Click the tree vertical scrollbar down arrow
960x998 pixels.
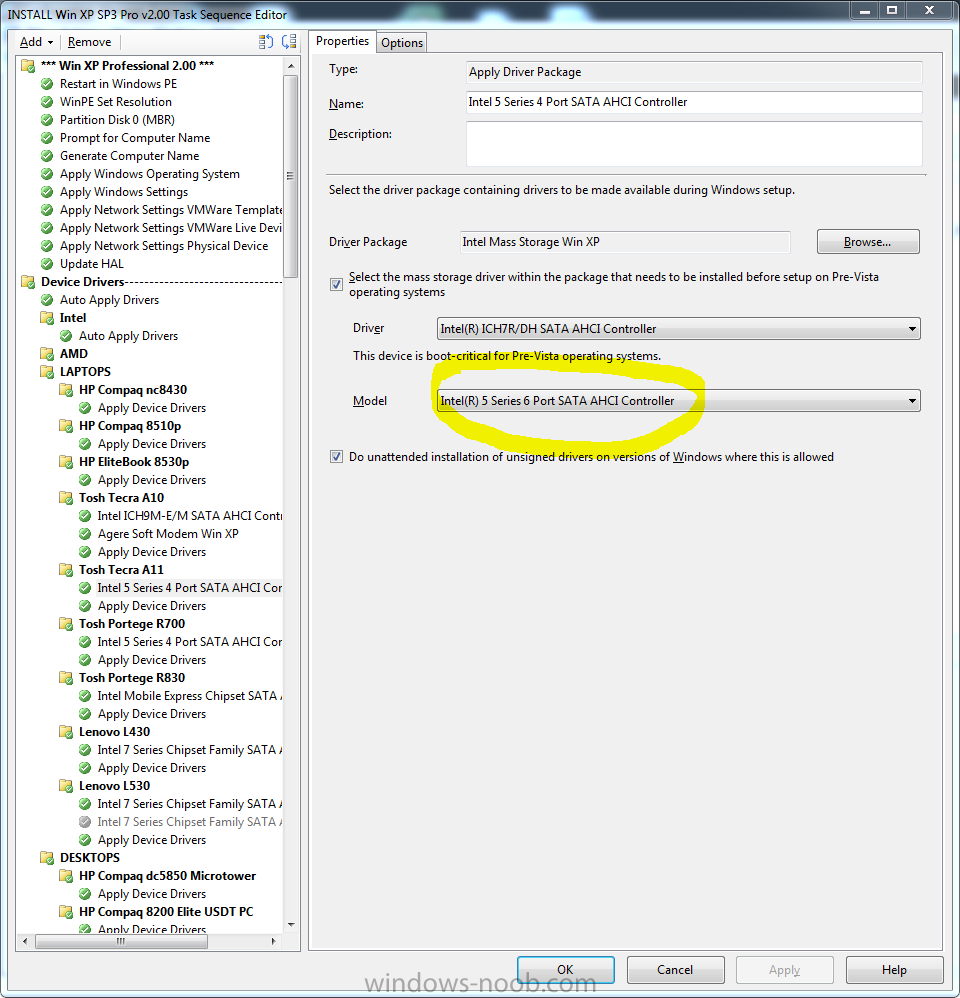[291, 924]
